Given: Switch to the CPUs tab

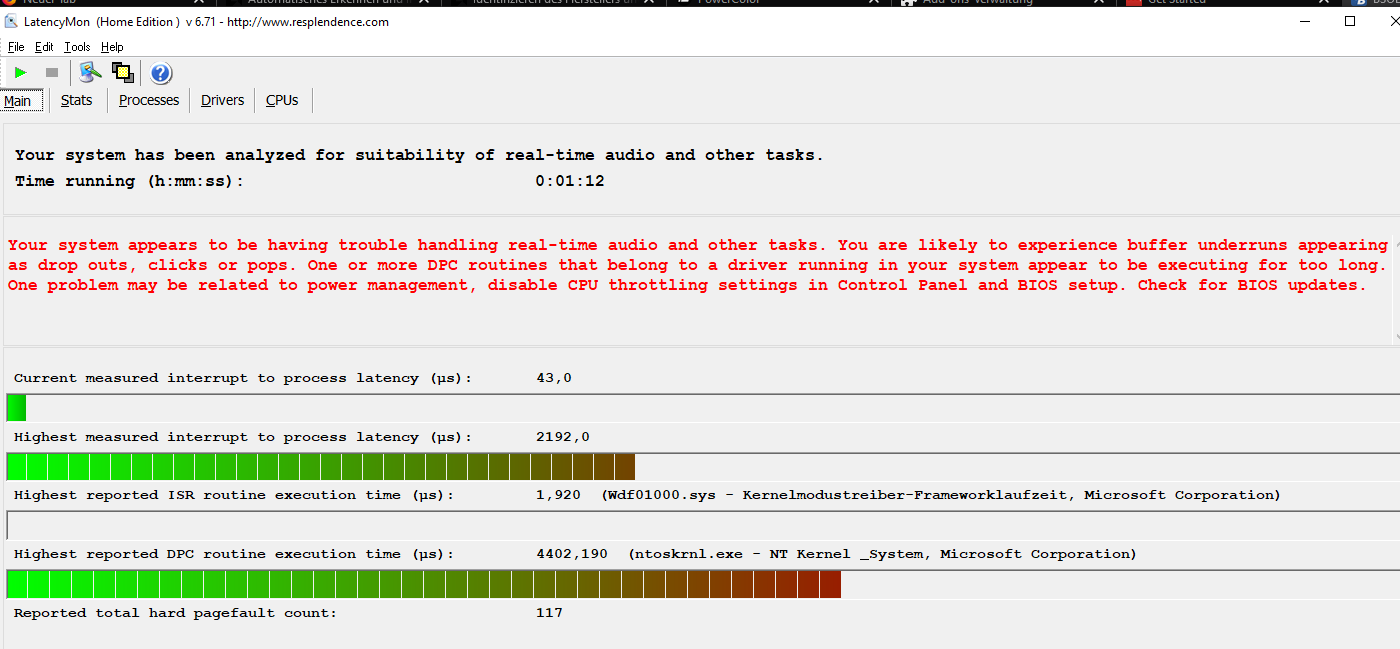Looking at the screenshot, I should click(282, 100).
